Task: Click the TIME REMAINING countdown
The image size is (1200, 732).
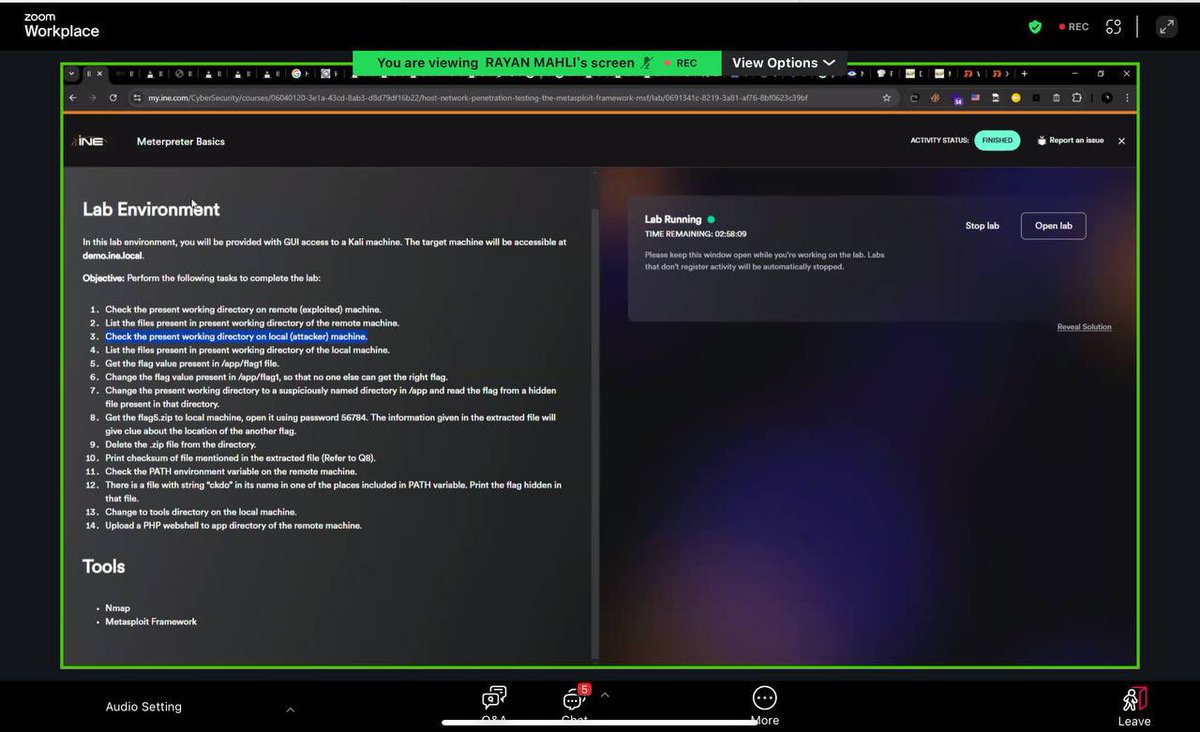Action: coord(695,233)
